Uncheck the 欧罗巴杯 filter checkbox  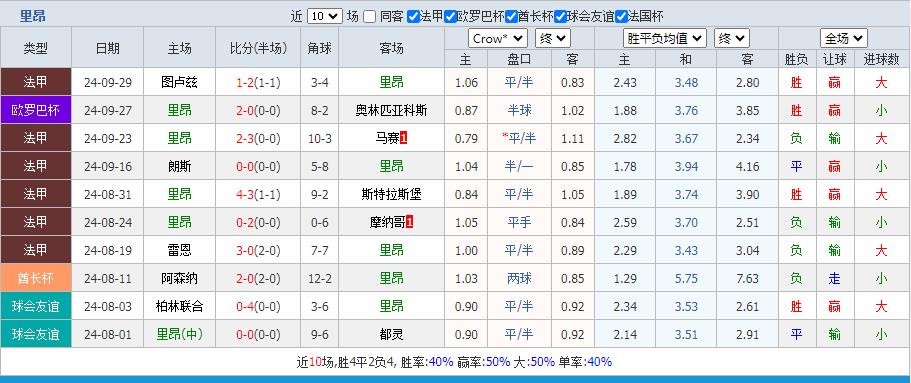pyautogui.click(x=450, y=16)
